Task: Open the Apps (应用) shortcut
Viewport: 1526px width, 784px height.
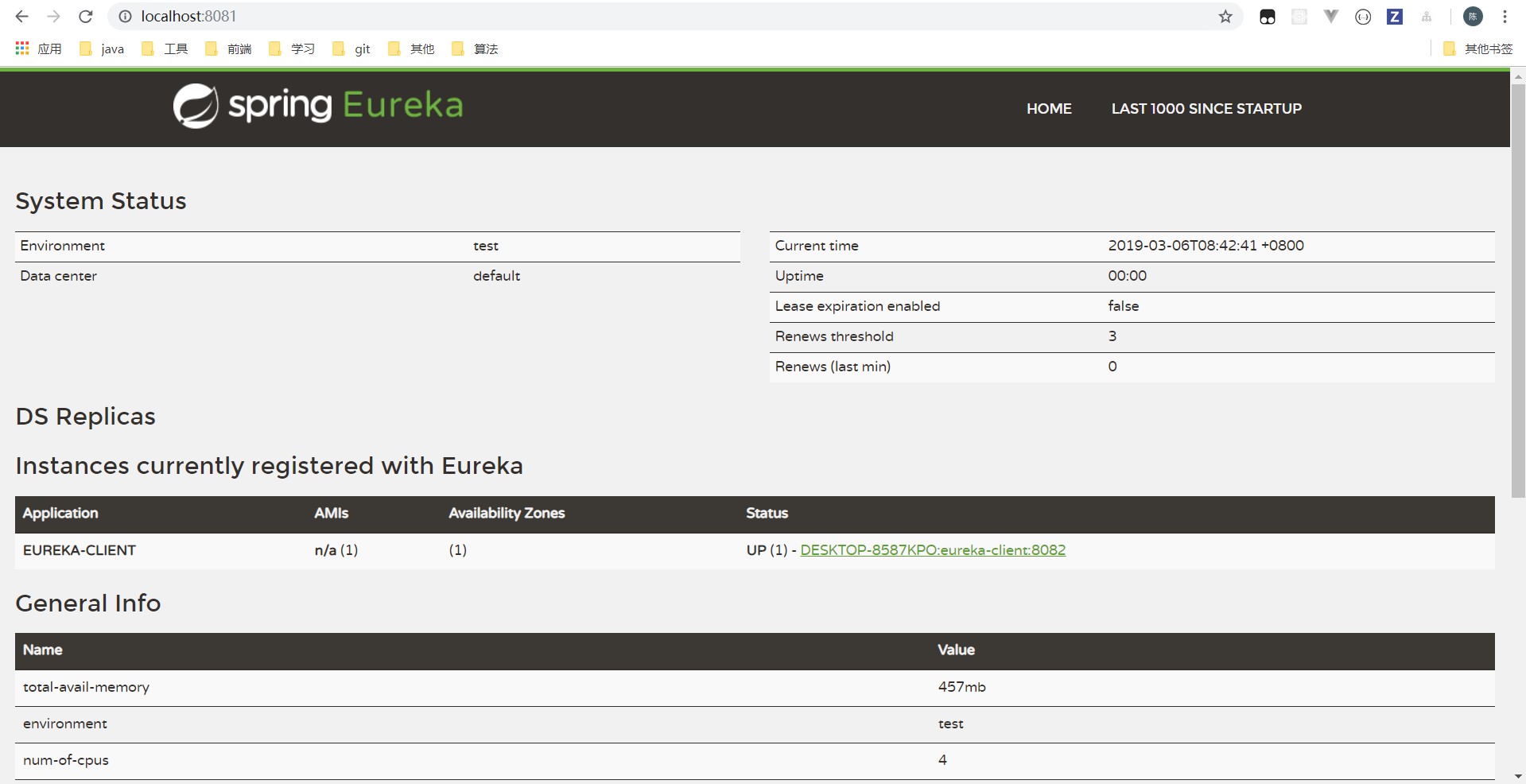Action: tap(38, 49)
